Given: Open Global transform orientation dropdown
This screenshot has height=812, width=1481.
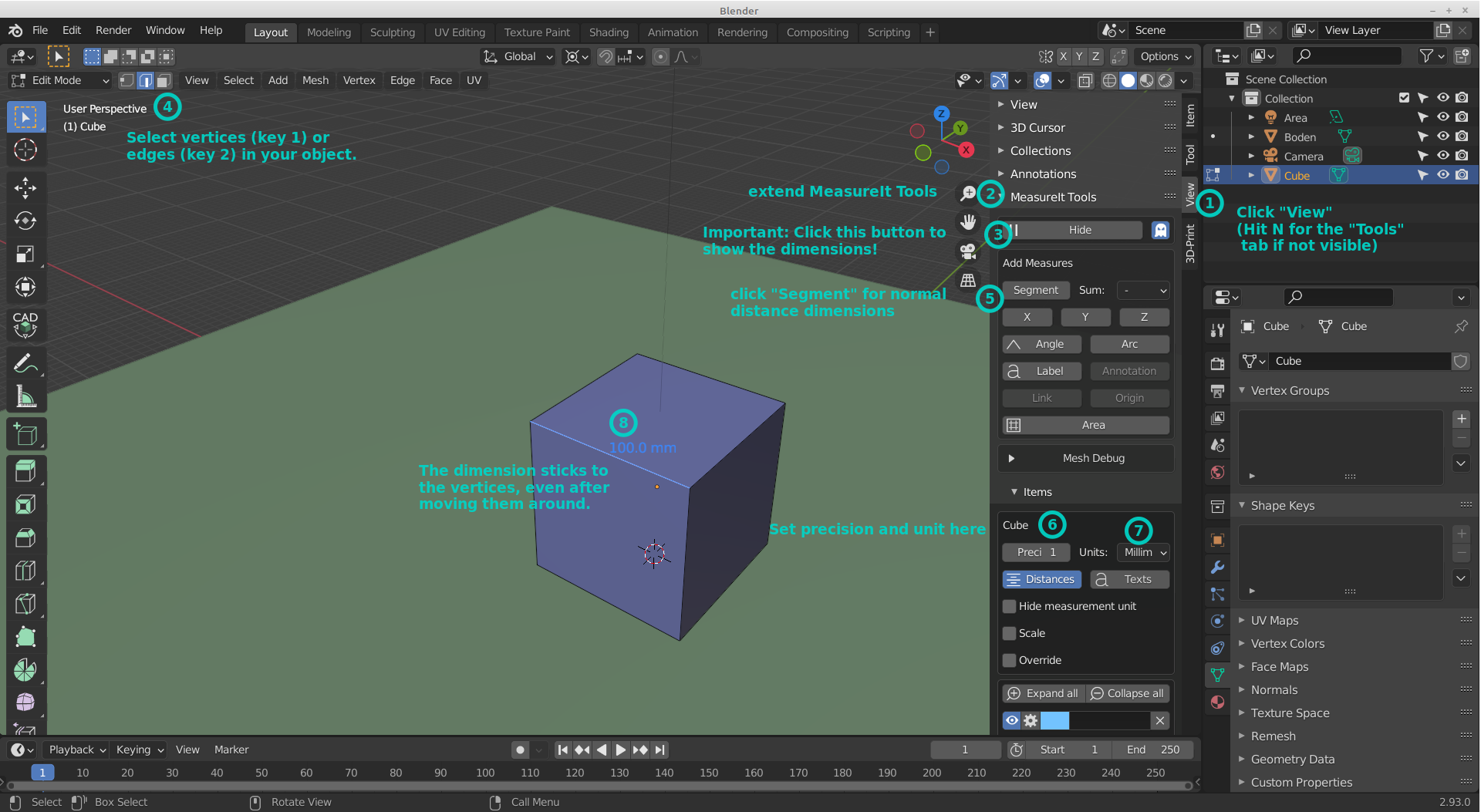Looking at the screenshot, I should 518,56.
